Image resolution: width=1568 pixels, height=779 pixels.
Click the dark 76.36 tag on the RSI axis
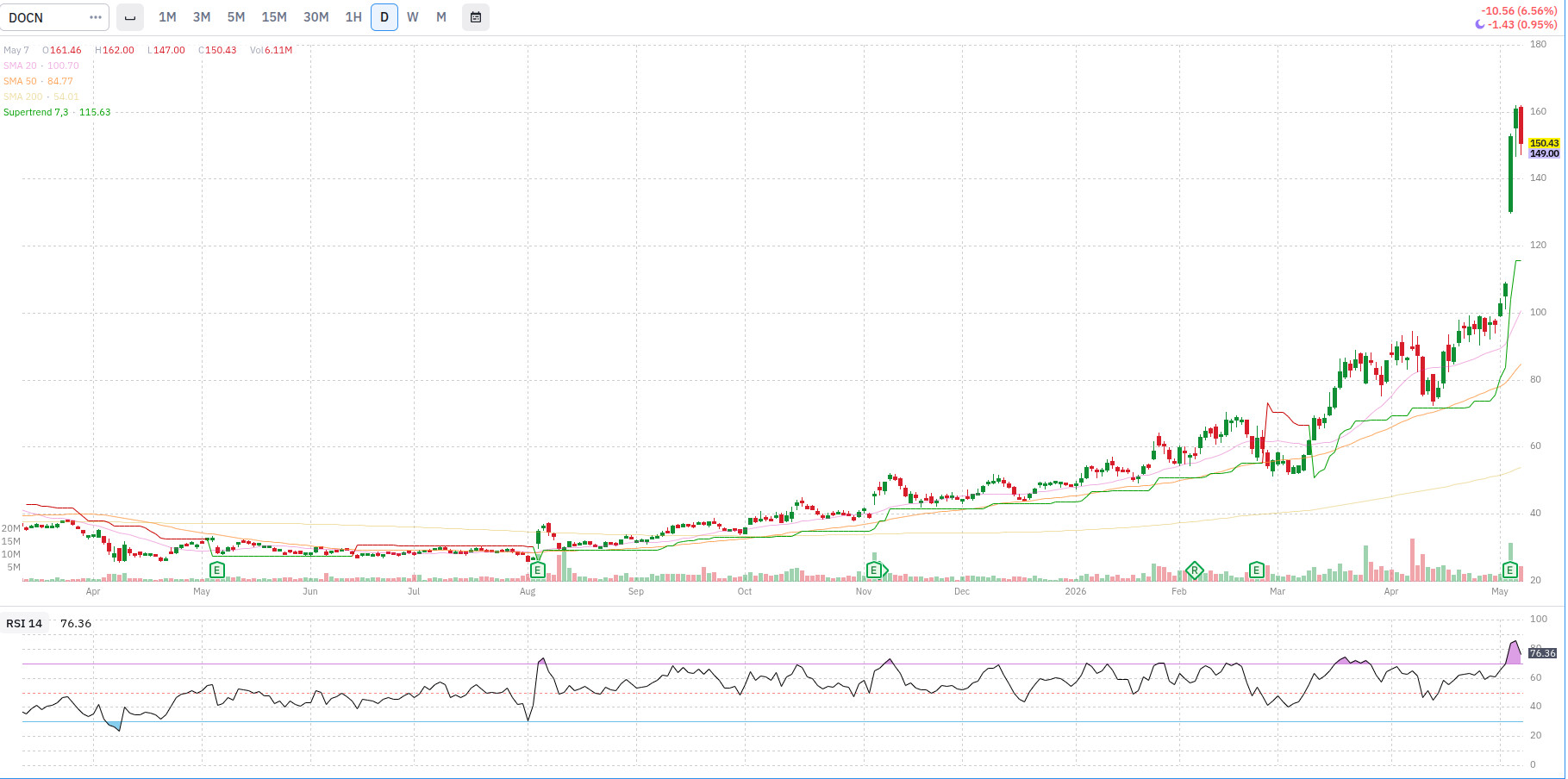pos(1543,653)
